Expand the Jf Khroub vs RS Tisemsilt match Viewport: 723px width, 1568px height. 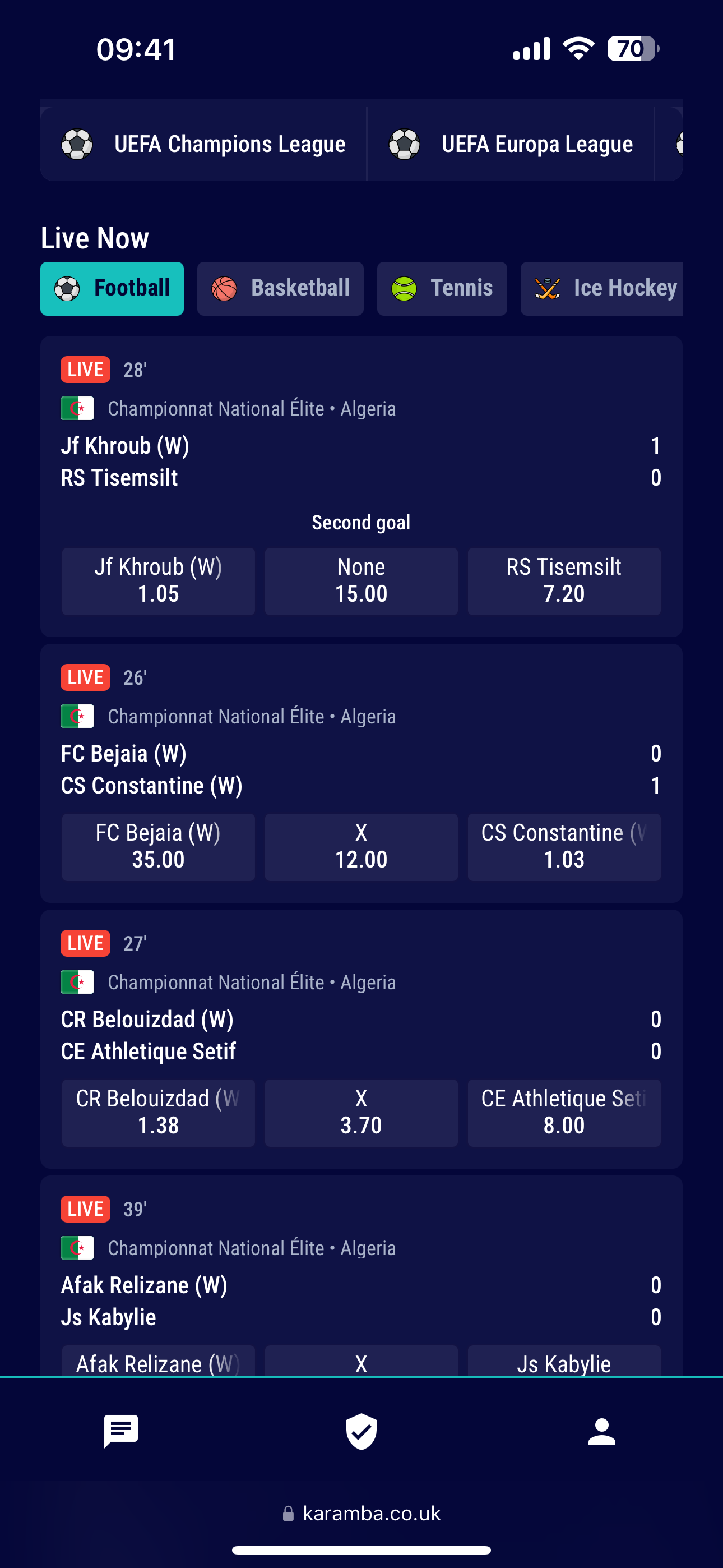361,462
